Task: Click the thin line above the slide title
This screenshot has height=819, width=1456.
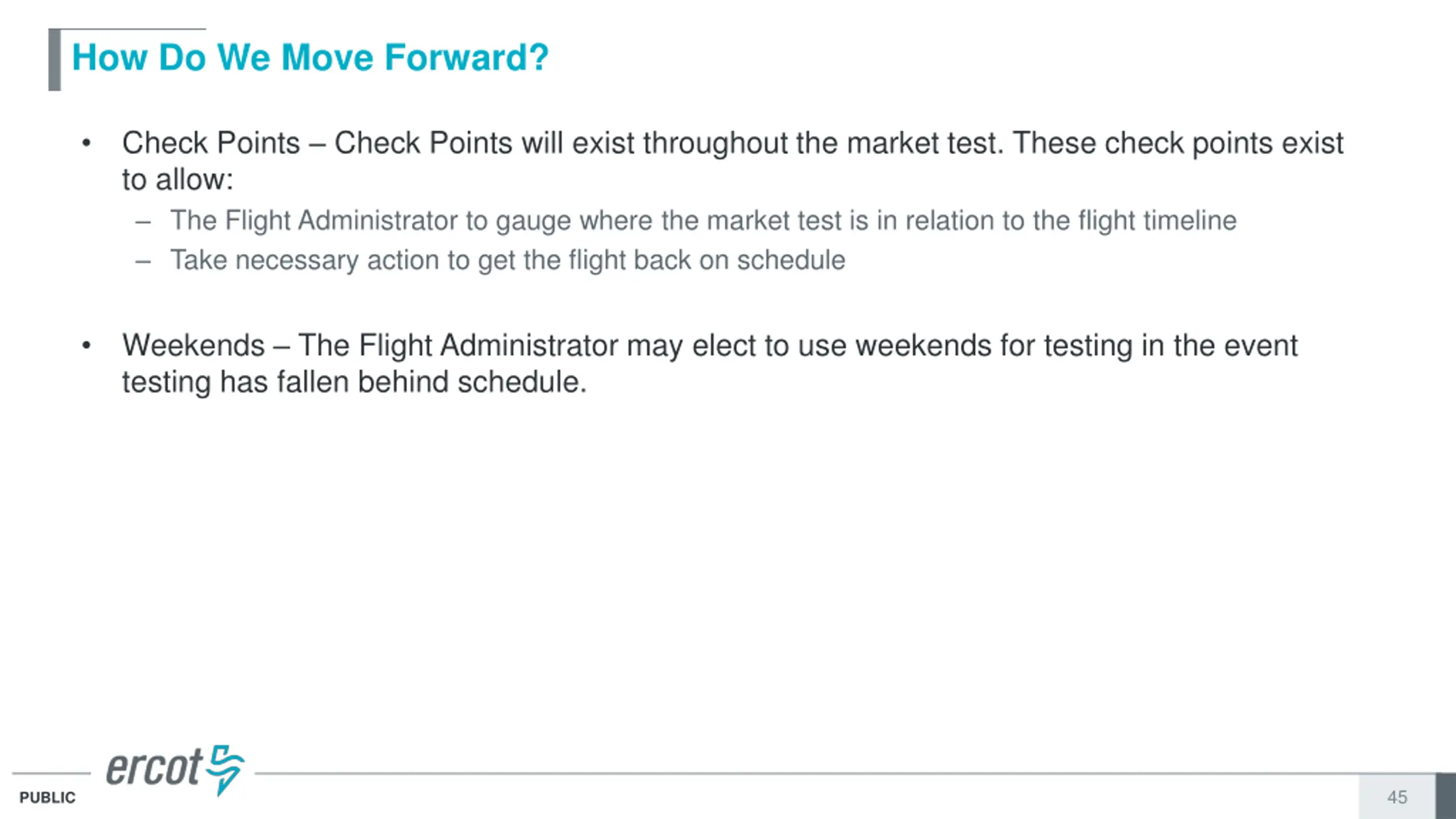Action: 134,29
